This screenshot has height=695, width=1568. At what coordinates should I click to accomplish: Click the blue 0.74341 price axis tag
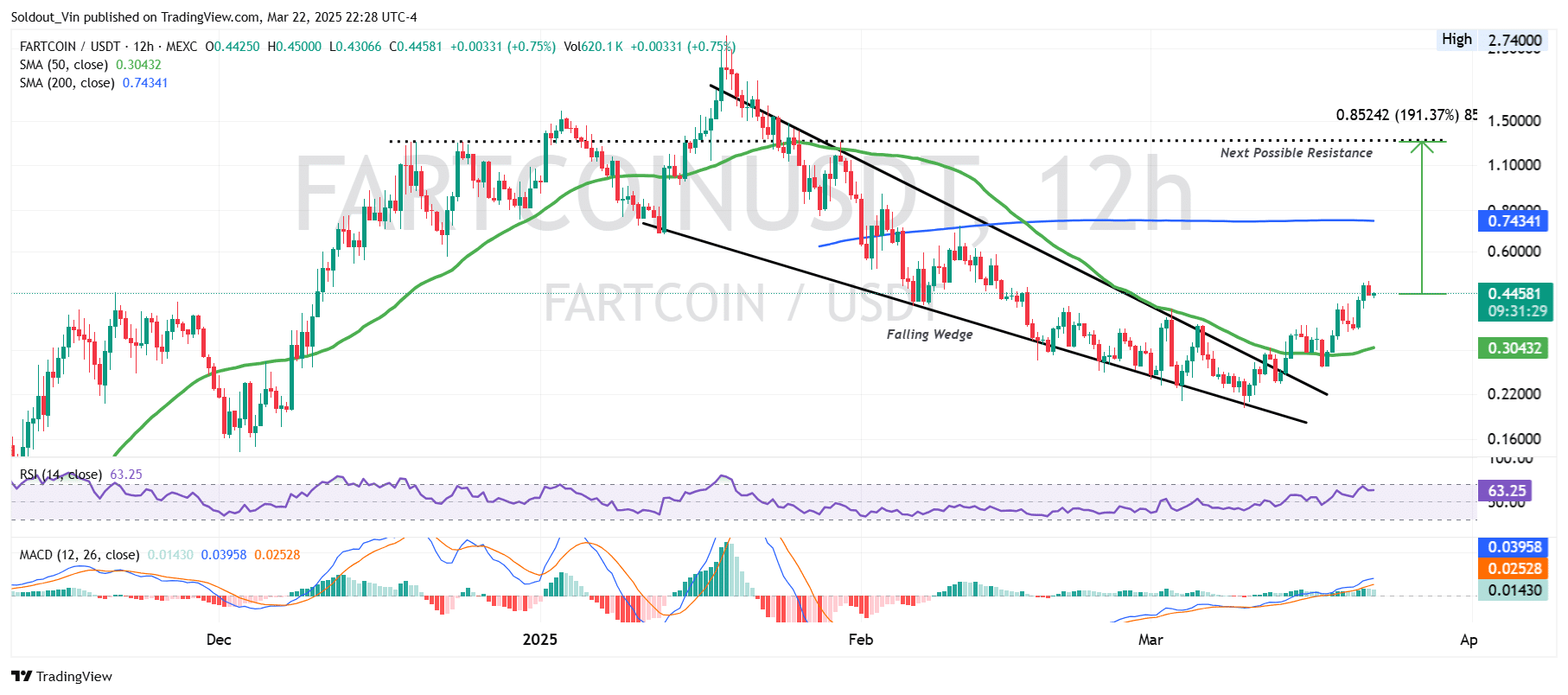1514,221
